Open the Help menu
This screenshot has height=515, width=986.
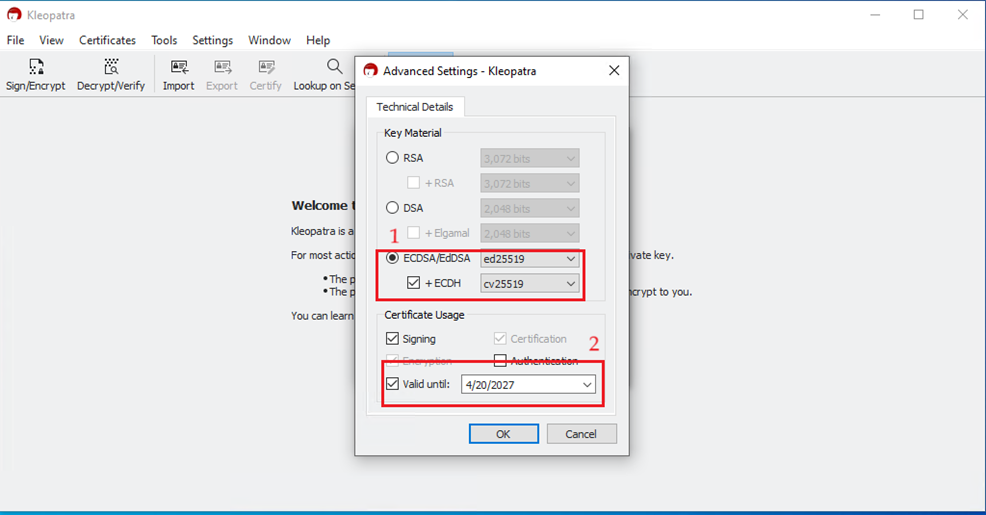[318, 40]
